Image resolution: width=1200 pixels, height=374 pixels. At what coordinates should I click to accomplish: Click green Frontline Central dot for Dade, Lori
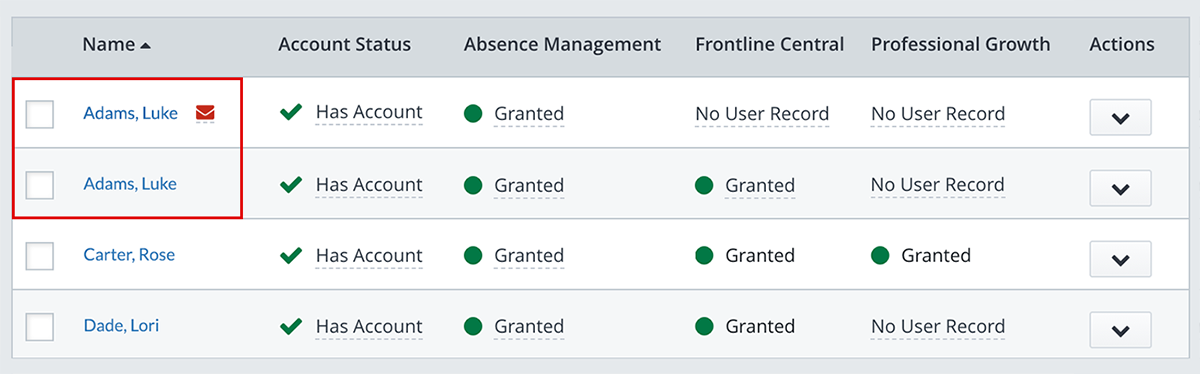tap(704, 326)
